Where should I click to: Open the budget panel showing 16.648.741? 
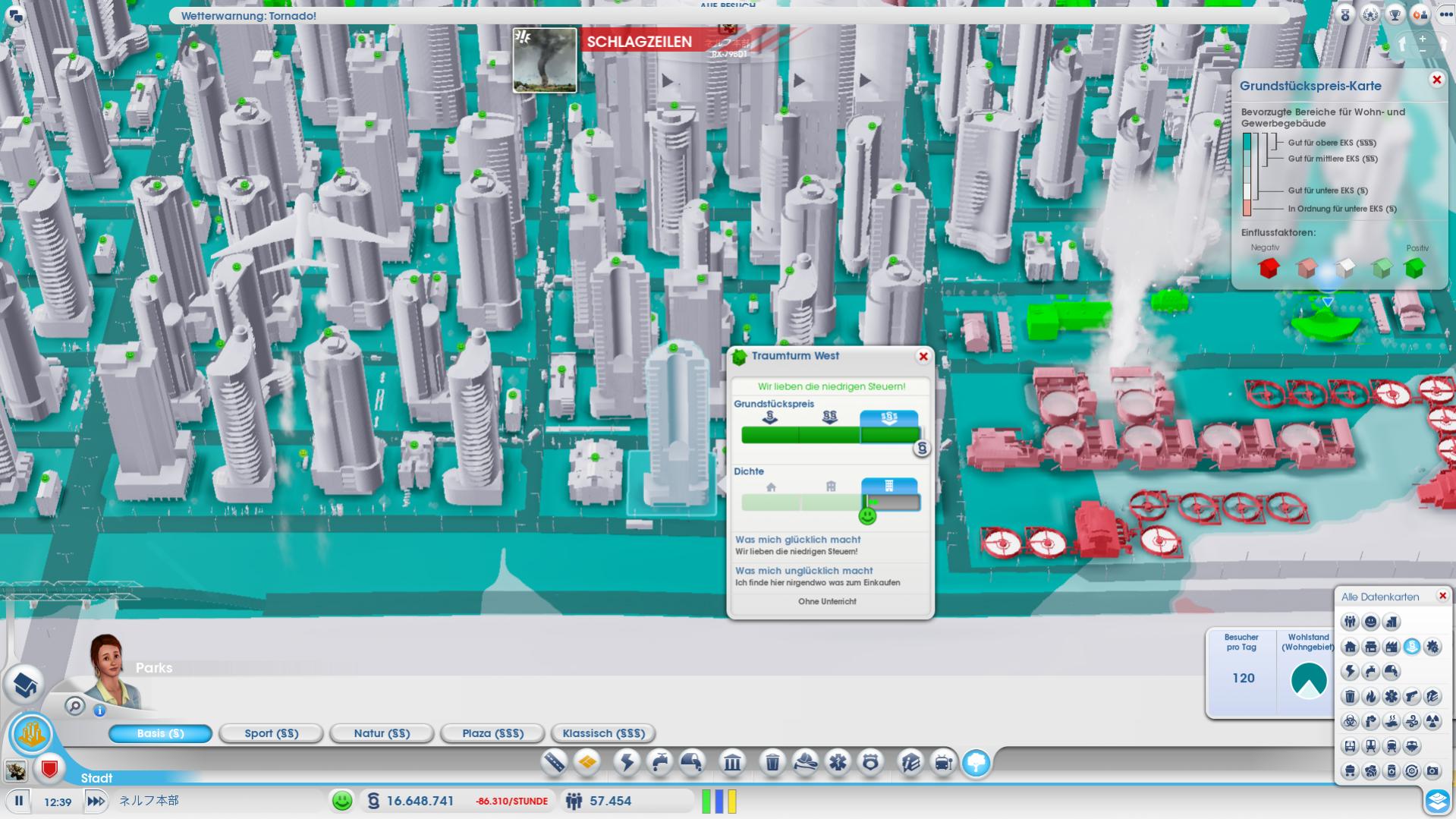[458, 801]
